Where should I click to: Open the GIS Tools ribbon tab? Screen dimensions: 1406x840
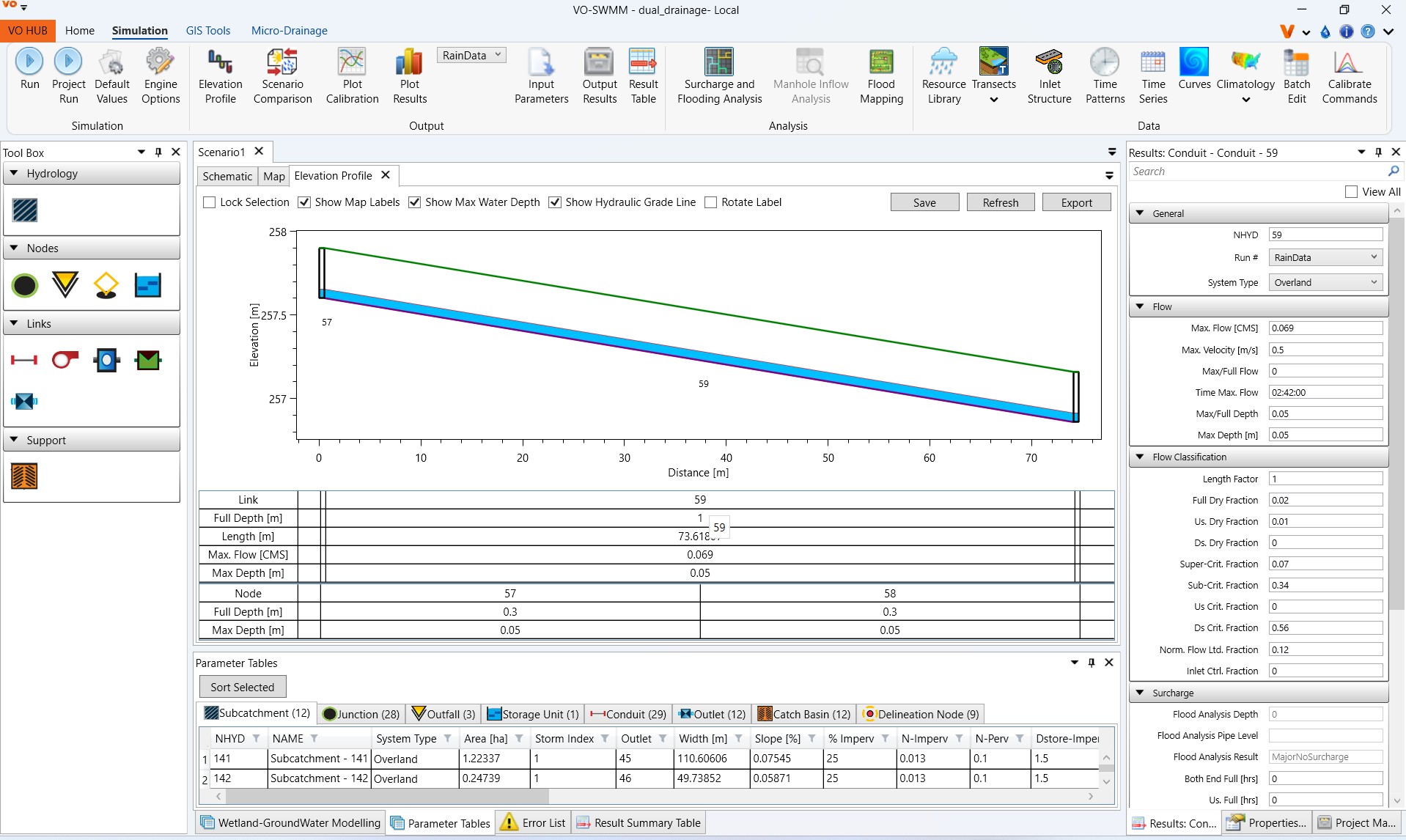pyautogui.click(x=208, y=31)
